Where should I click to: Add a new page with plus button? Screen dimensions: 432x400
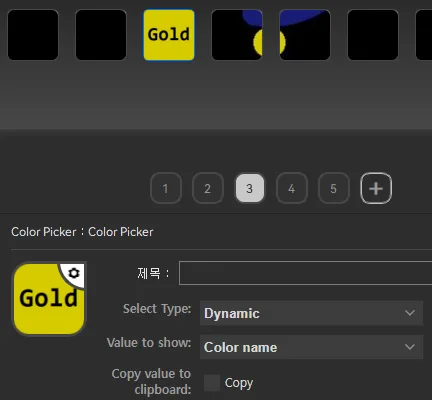click(376, 188)
